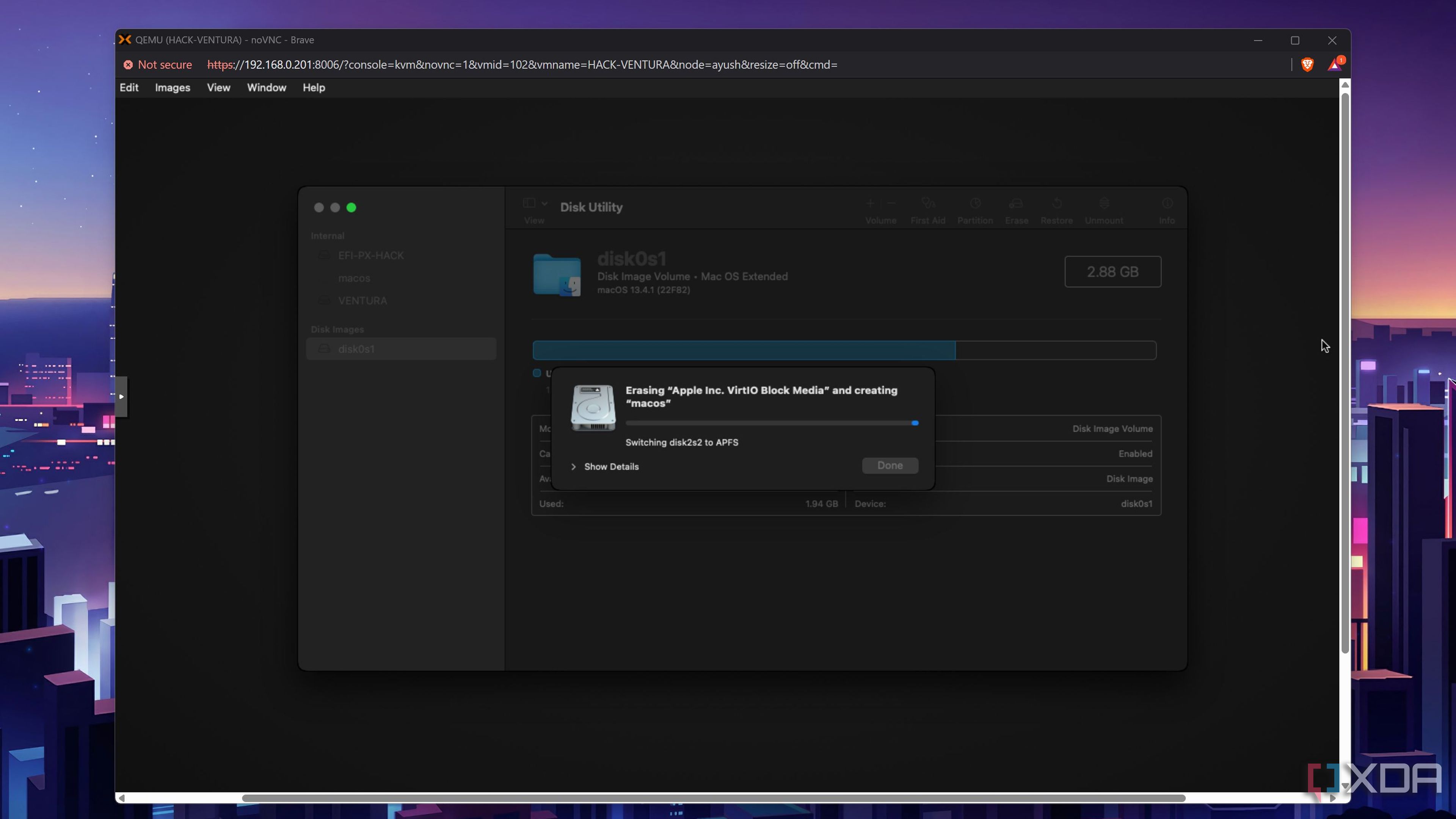
Task: Choose the Restore toolbar icon
Action: pos(1057,203)
